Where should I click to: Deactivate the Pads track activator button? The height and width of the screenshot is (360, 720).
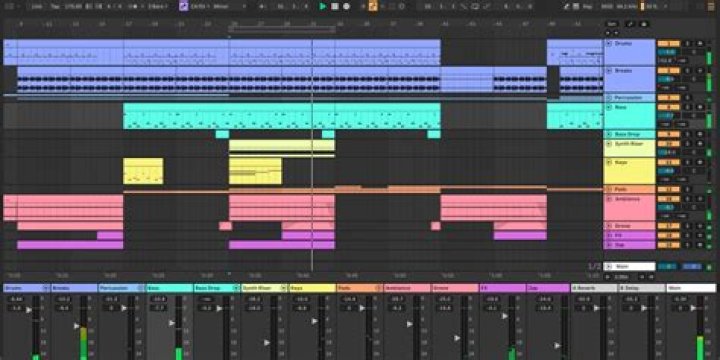pos(669,189)
